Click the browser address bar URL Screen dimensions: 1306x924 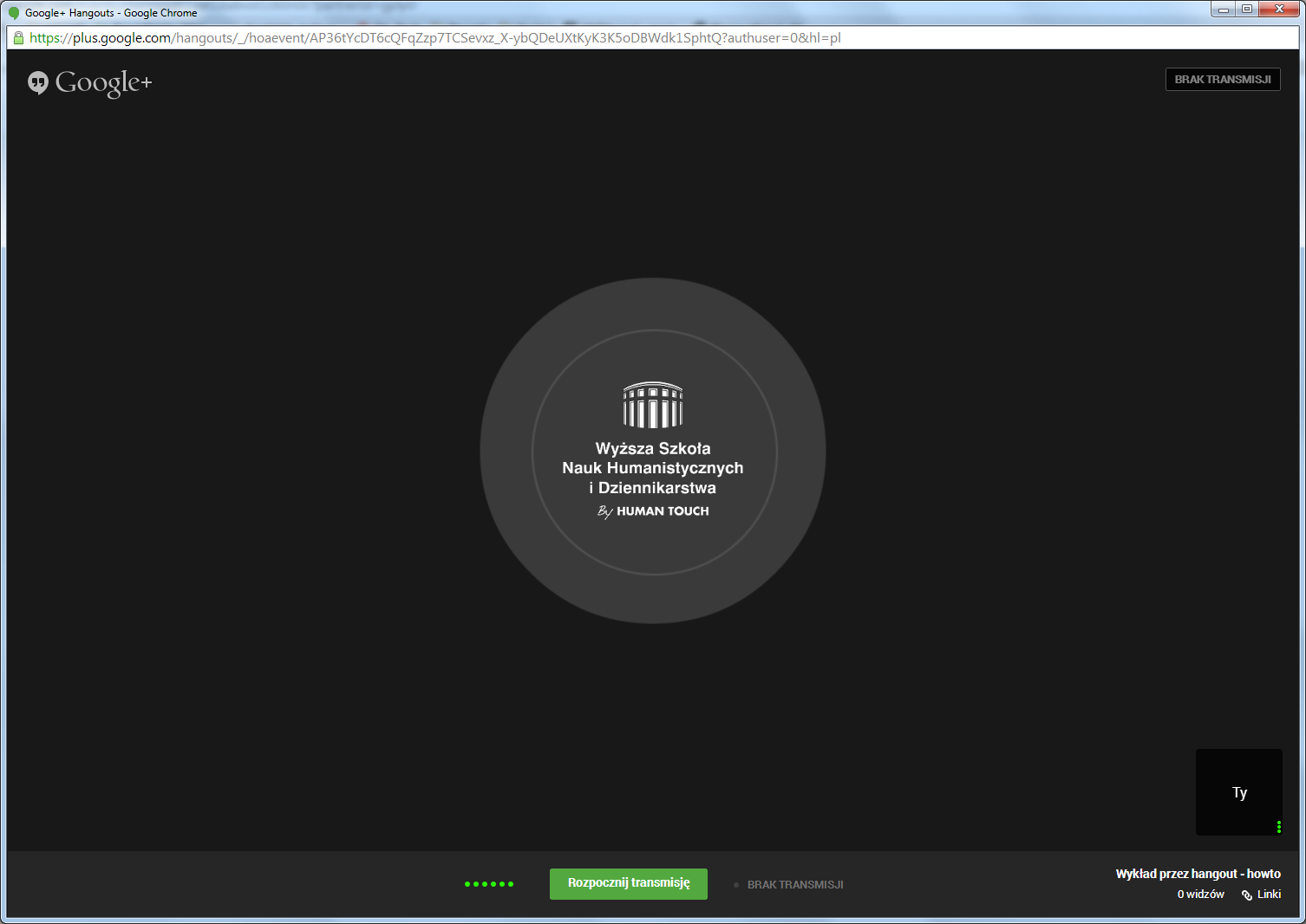pyautogui.click(x=435, y=38)
